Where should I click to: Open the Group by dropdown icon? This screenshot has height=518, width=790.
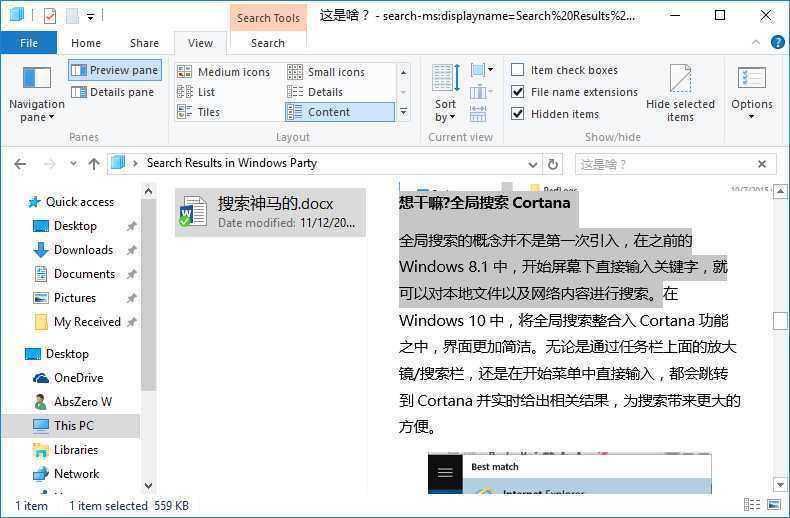482,70
